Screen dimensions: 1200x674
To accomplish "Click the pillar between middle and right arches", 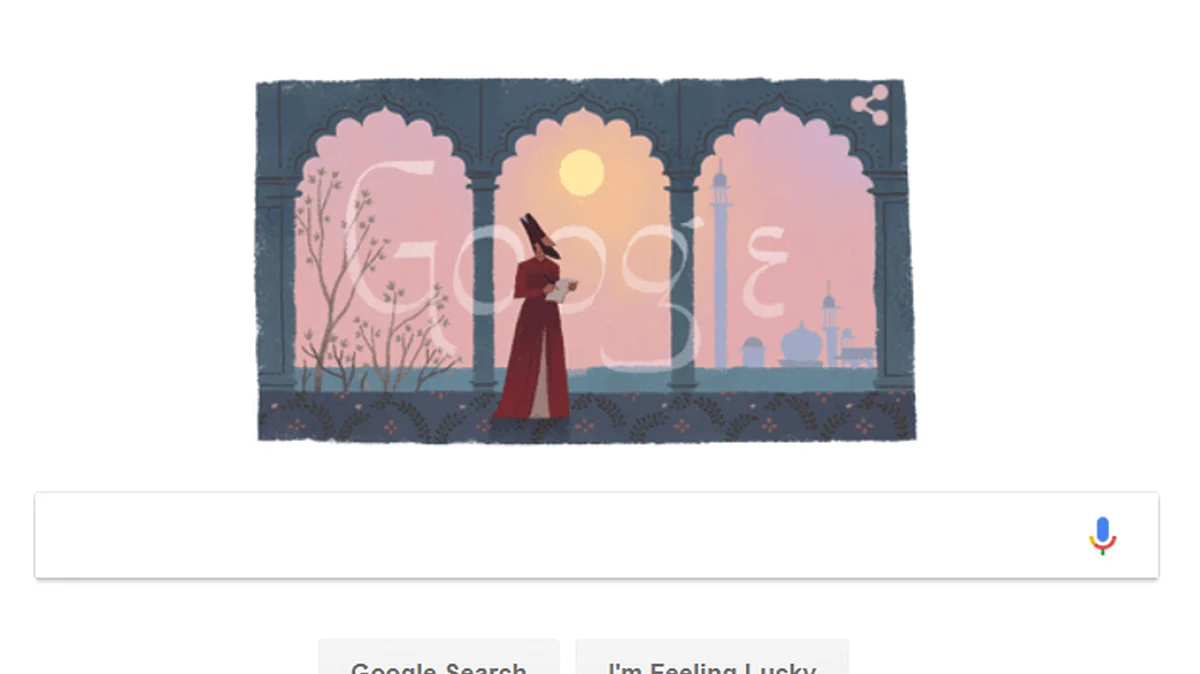I will (x=682, y=280).
